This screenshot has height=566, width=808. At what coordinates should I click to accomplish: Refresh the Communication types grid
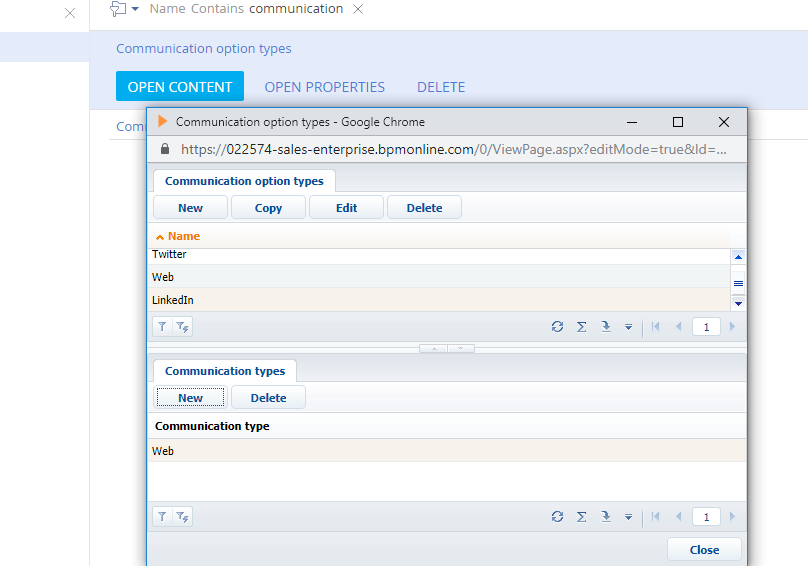(x=557, y=517)
